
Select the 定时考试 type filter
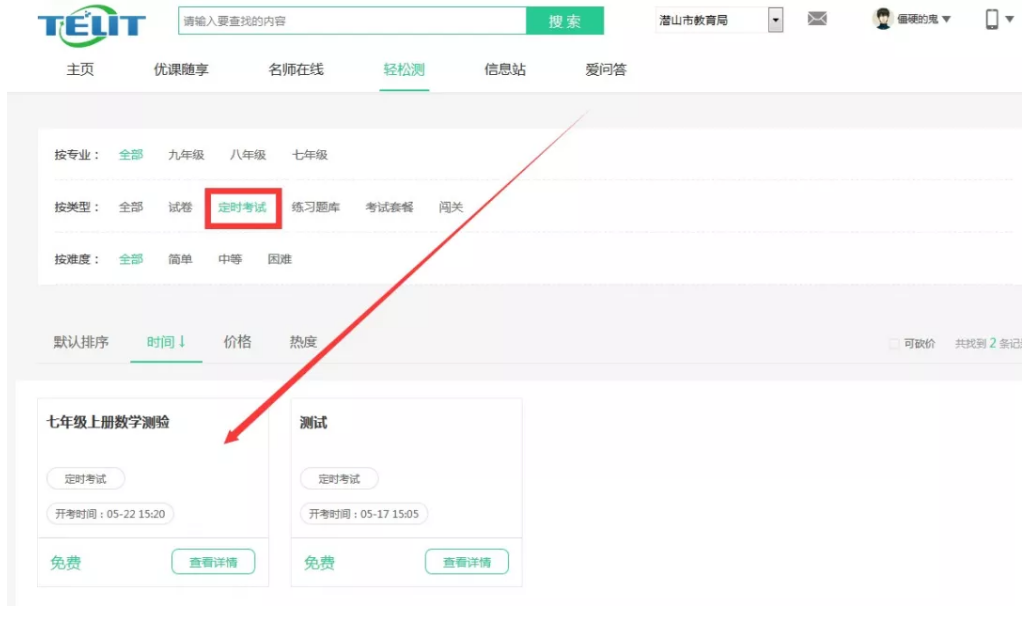(x=242, y=207)
